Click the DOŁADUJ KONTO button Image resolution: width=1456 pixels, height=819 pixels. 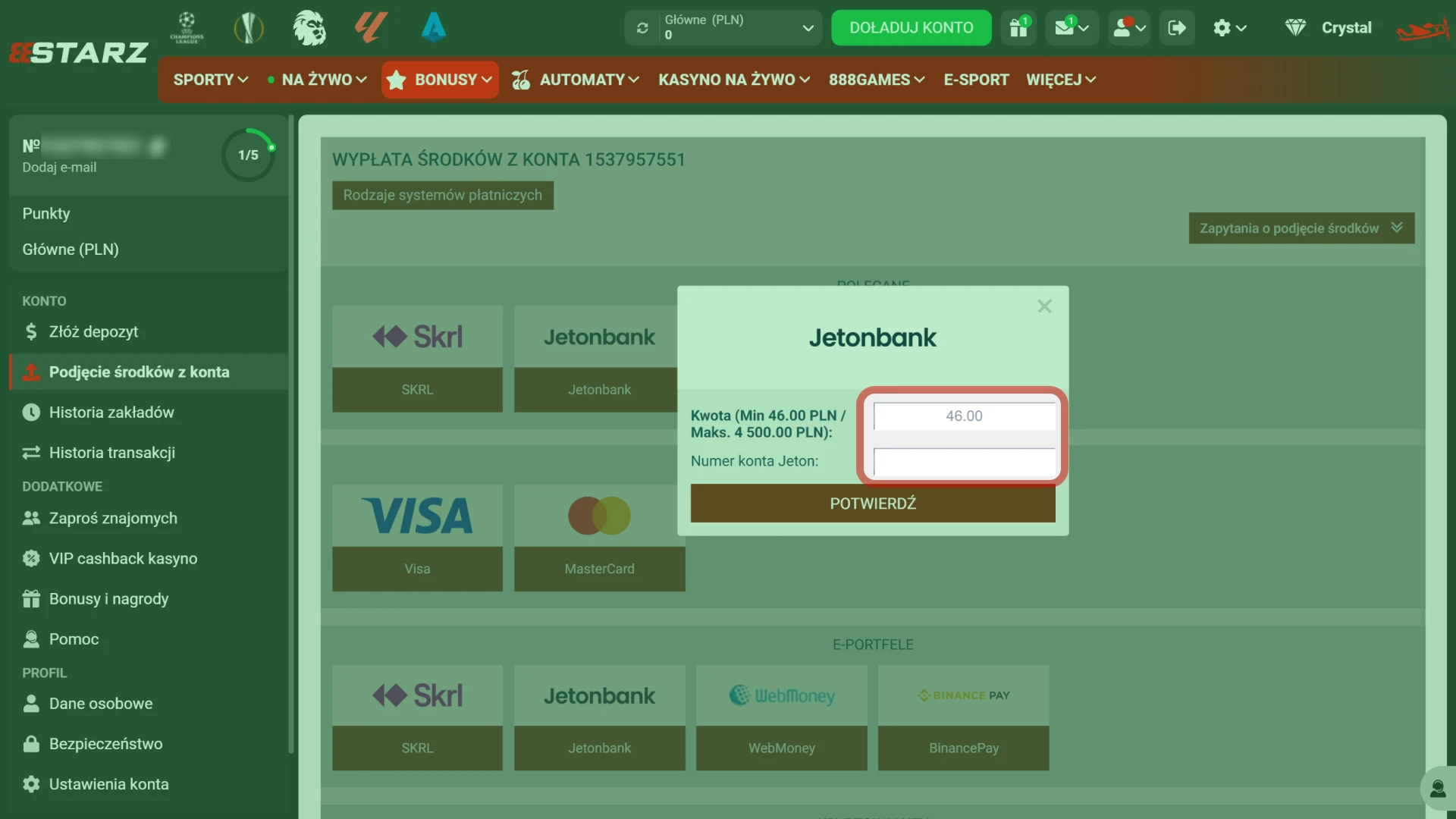pyautogui.click(x=911, y=28)
